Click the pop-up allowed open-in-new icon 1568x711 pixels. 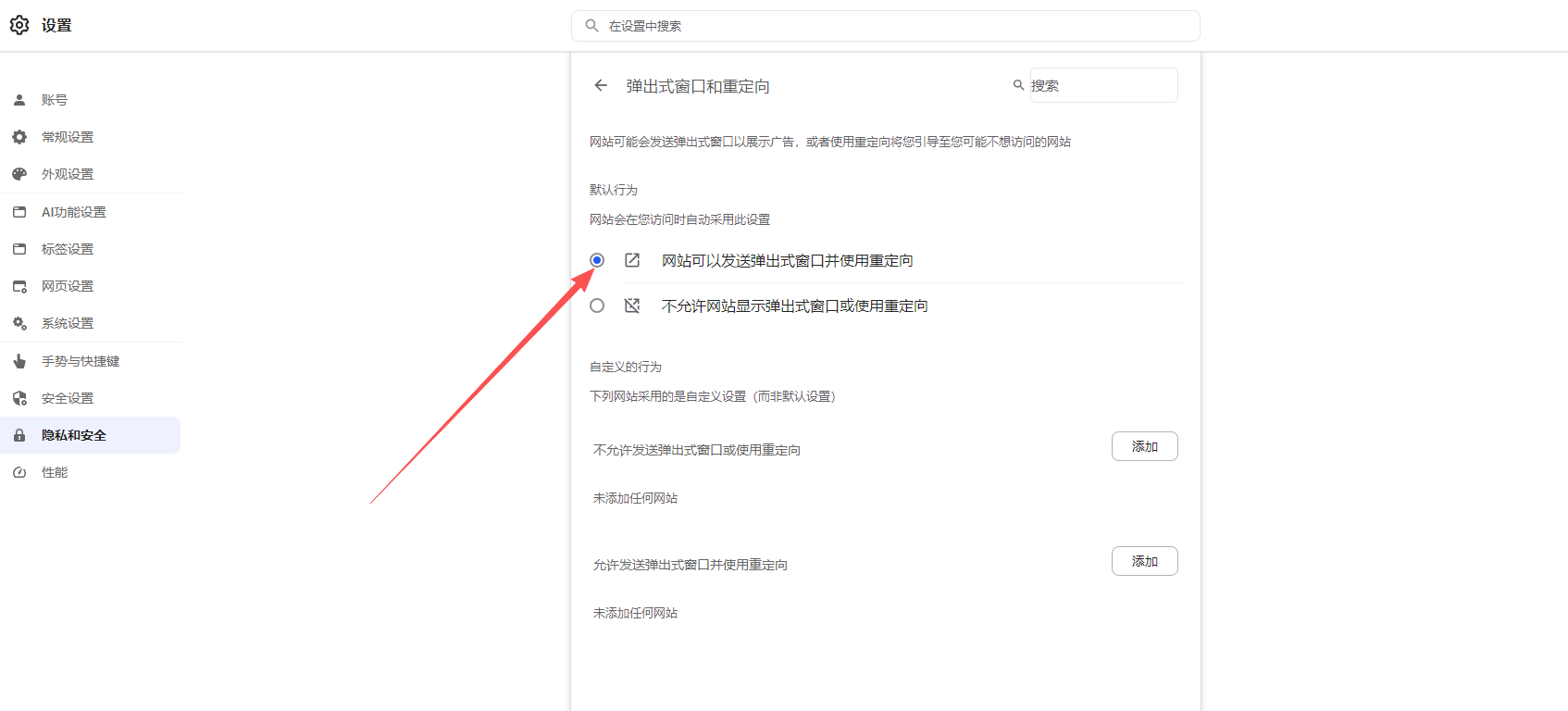(632, 260)
